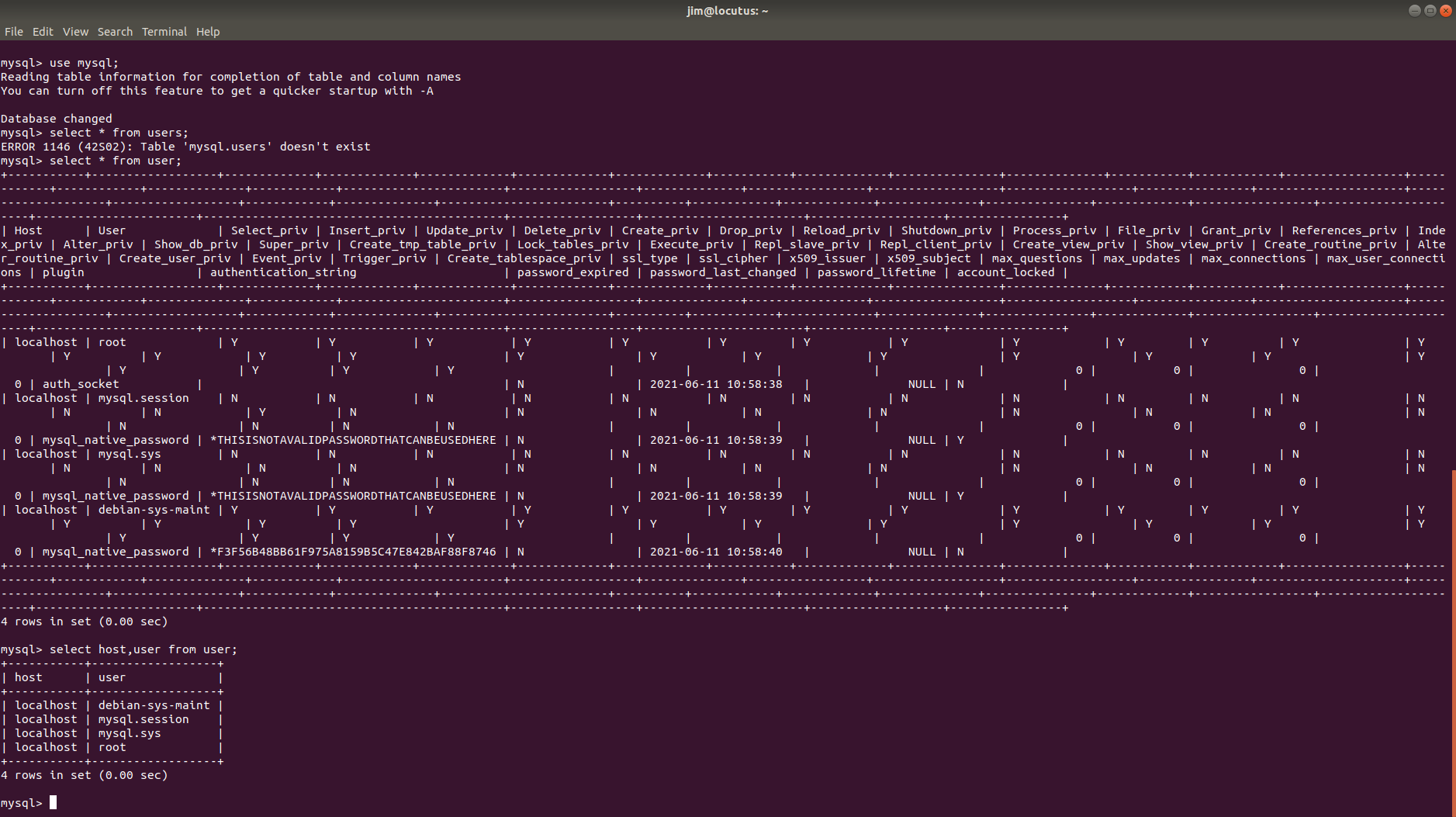
Task: Open the Search menu
Action: pos(115,31)
